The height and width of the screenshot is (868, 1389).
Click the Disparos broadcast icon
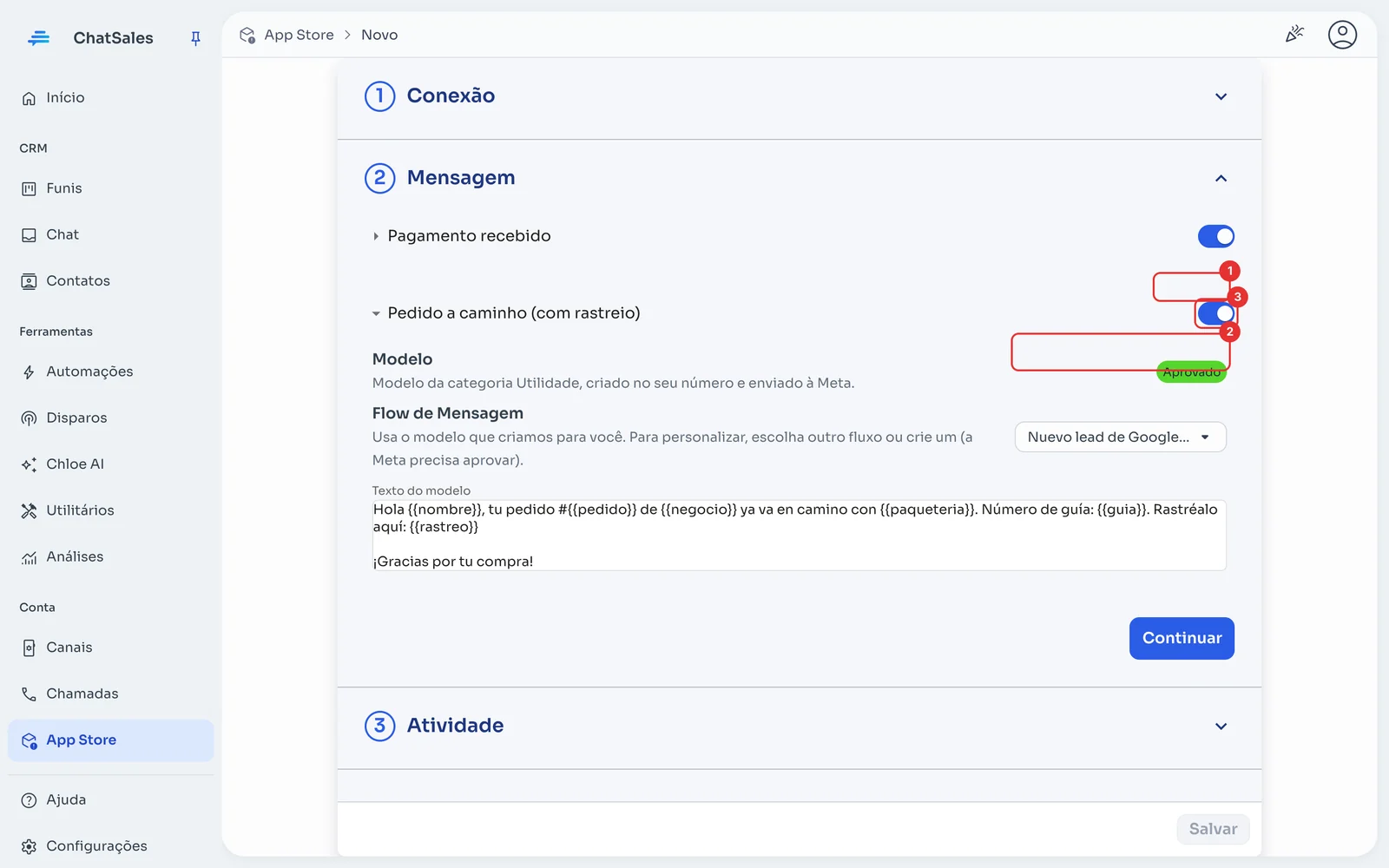tap(29, 418)
